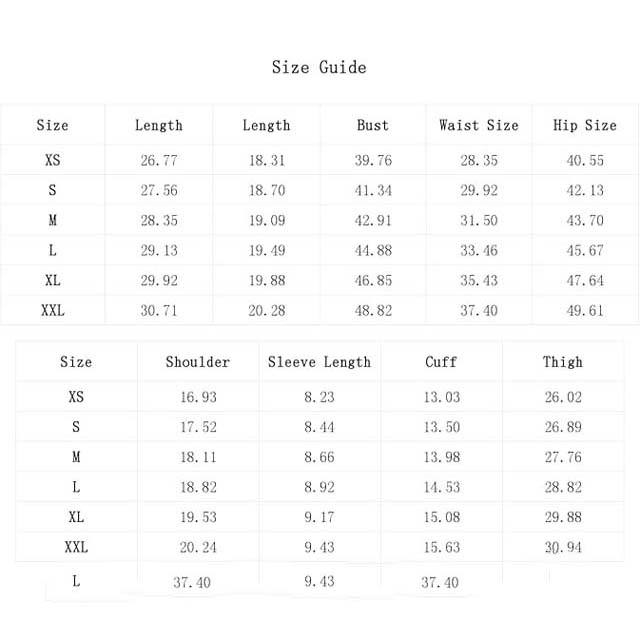
Task: Click the XS bust value 39.76
Action: (x=373, y=161)
